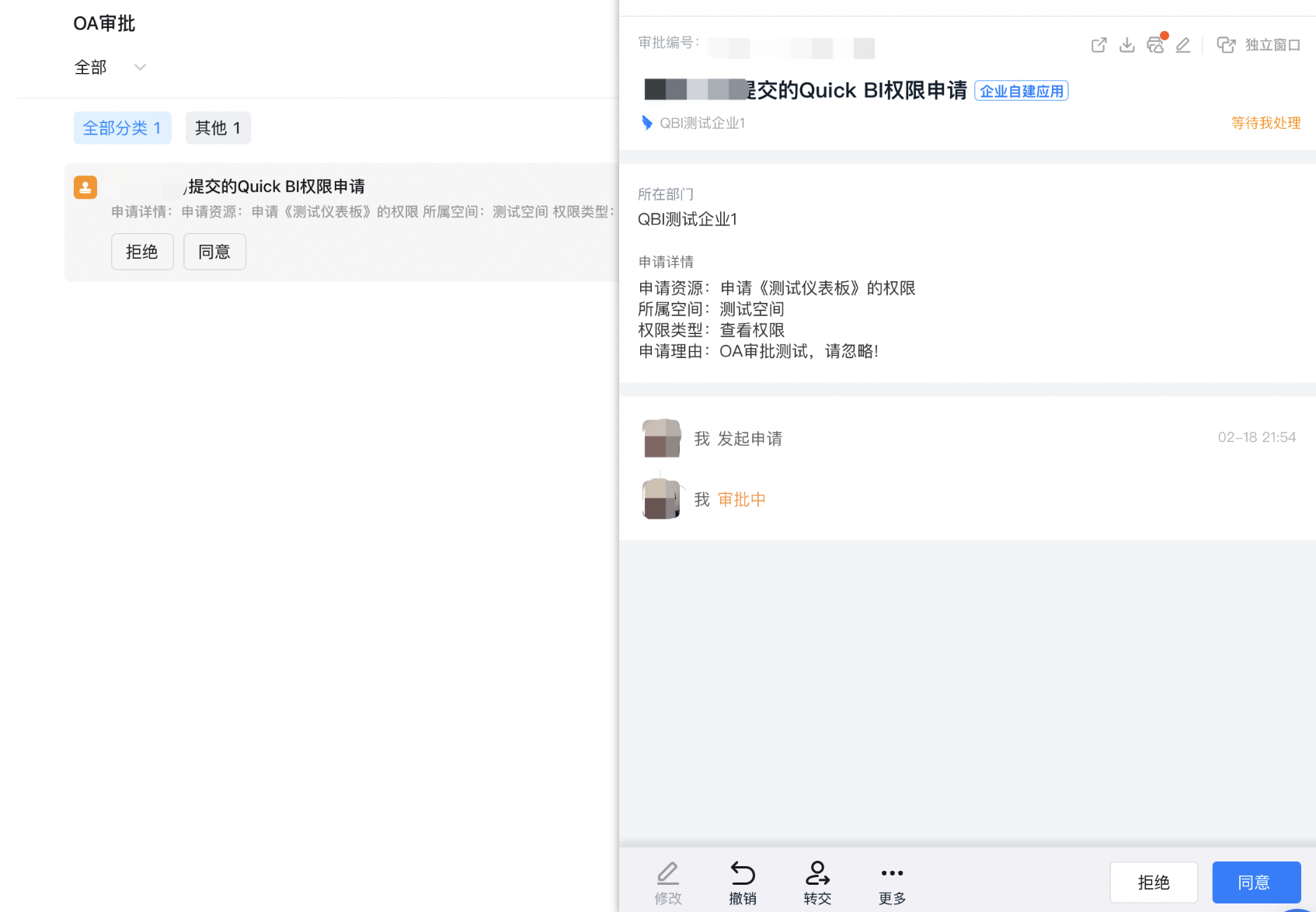This screenshot has height=912, width=1316.
Task: Click 撤销 to withdraw the request
Action: click(x=743, y=883)
